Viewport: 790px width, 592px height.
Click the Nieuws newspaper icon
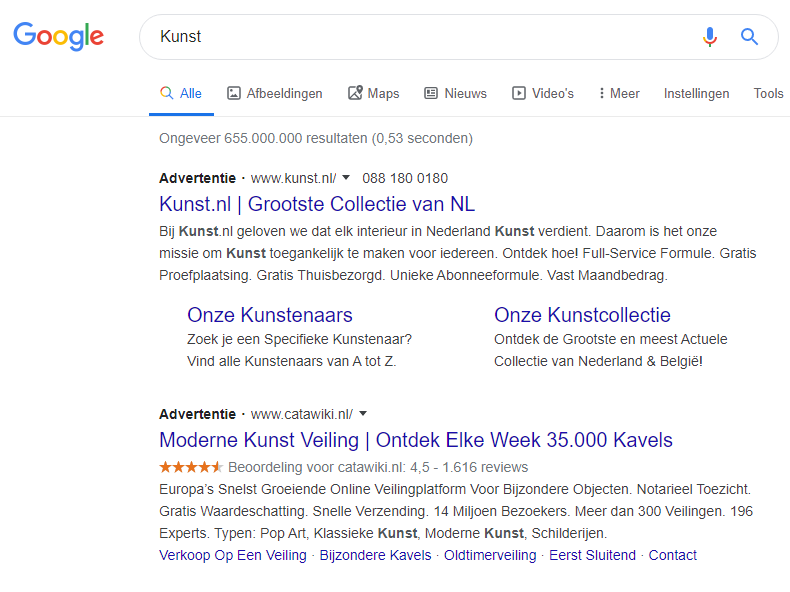pyautogui.click(x=431, y=93)
